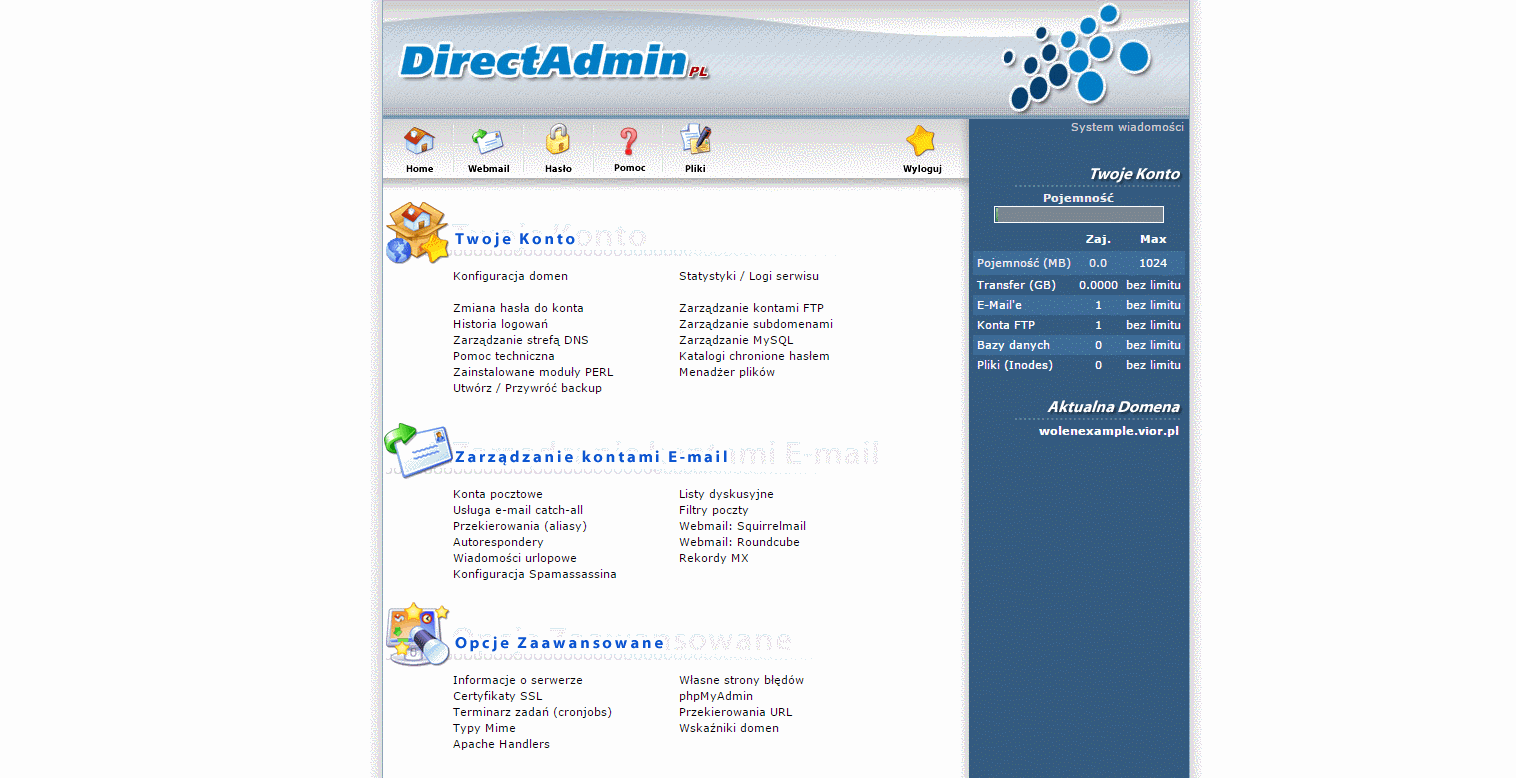
Task: Click the Transfer (GB) row label
Action: coord(1016,285)
